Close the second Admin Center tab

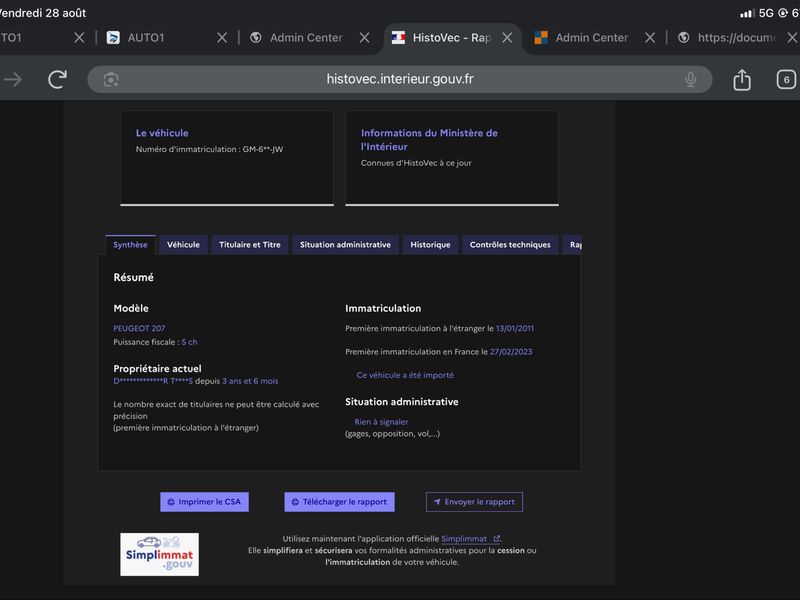(649, 38)
